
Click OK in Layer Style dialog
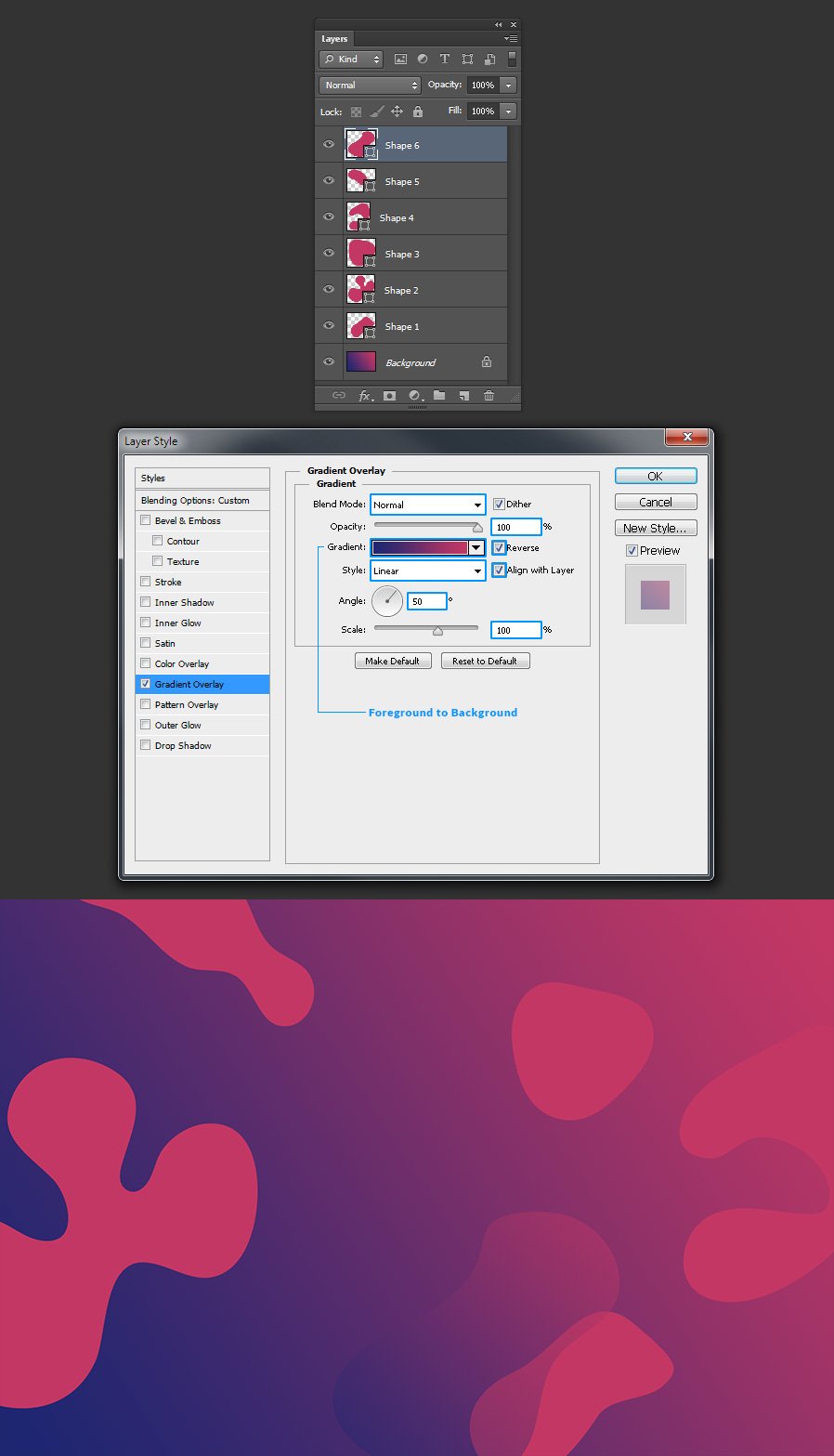coord(656,476)
